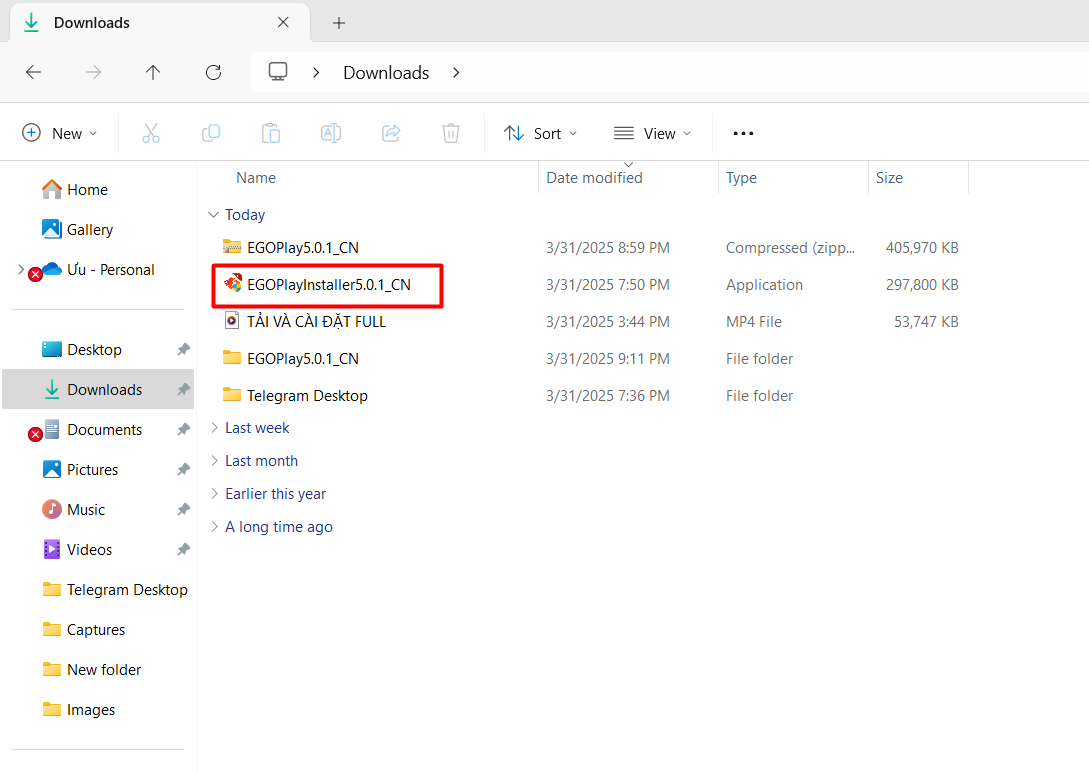This screenshot has width=1089, height=773.
Task: Unpin Videos using its pin icon
Action: coord(183,549)
